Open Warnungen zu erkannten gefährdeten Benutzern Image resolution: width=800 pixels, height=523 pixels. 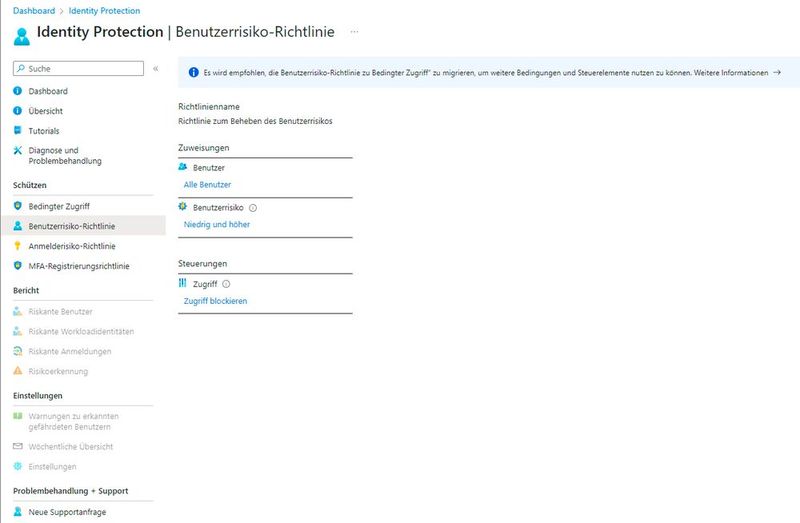point(73,421)
